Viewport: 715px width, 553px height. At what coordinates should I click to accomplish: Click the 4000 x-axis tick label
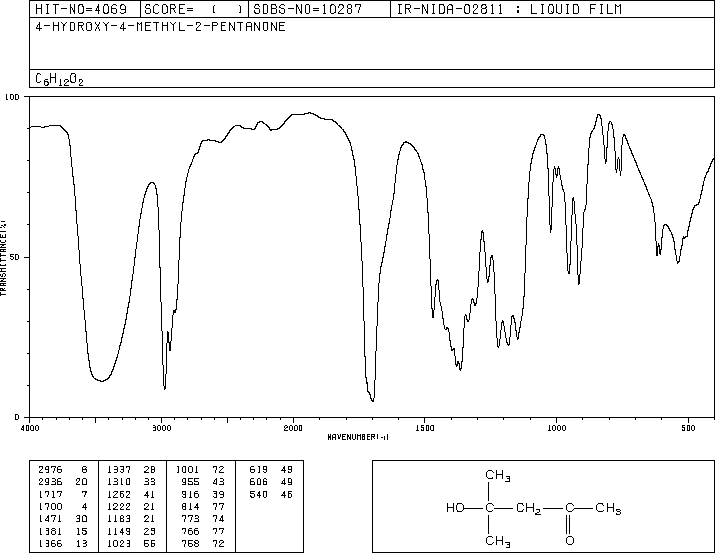[30, 428]
